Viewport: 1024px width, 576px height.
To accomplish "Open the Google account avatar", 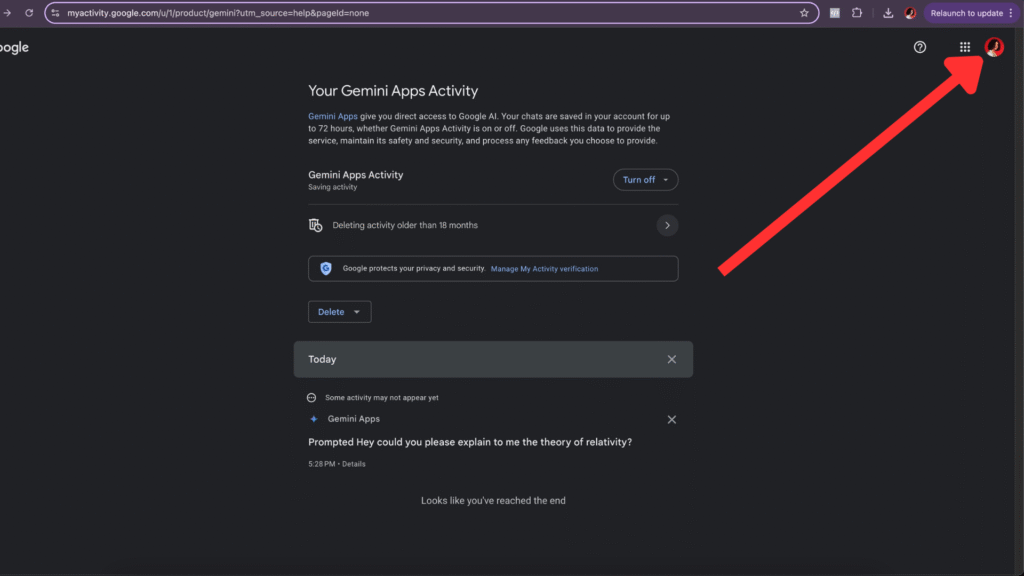I will point(994,47).
